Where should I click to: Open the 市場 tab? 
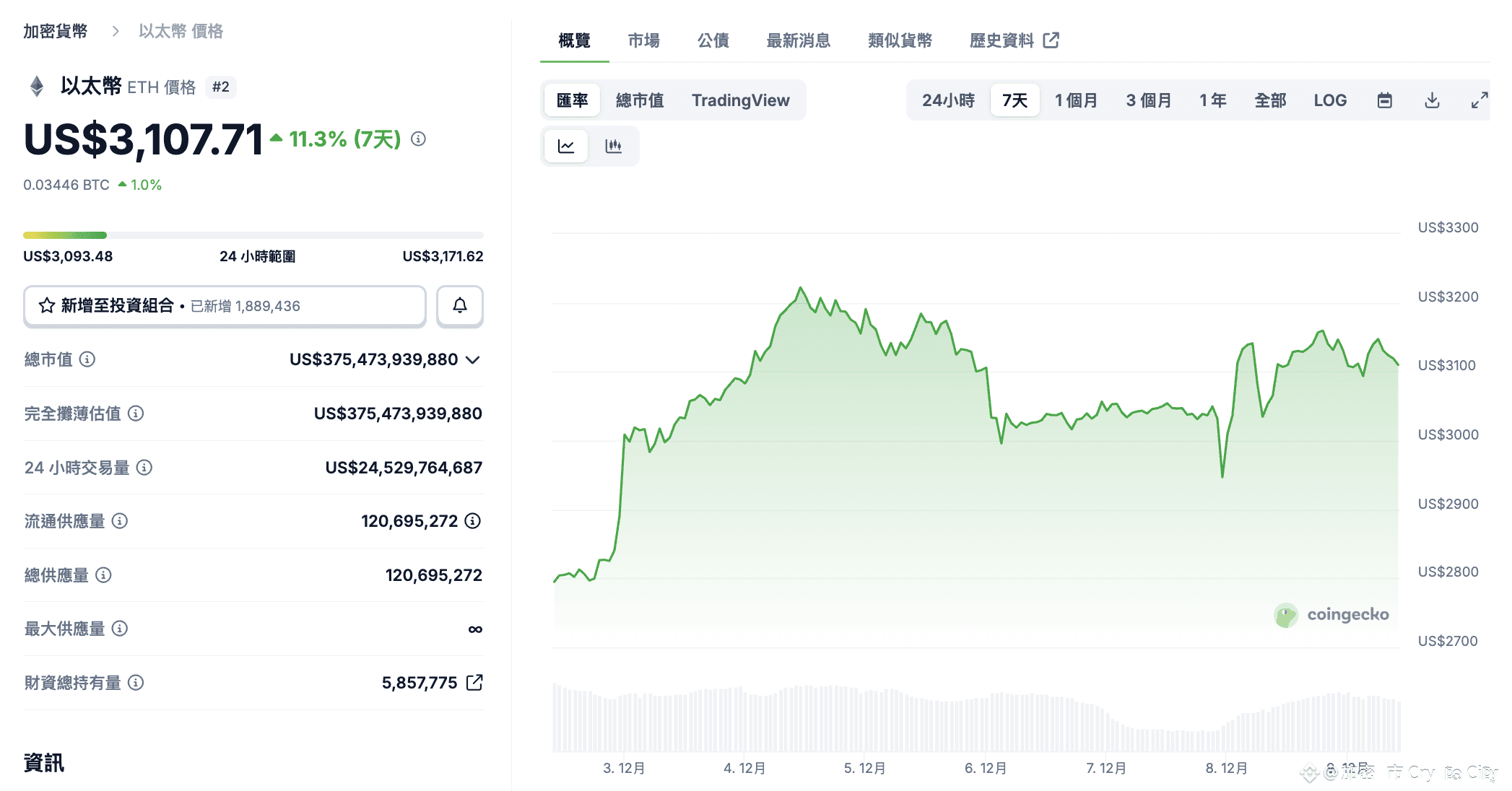point(643,40)
